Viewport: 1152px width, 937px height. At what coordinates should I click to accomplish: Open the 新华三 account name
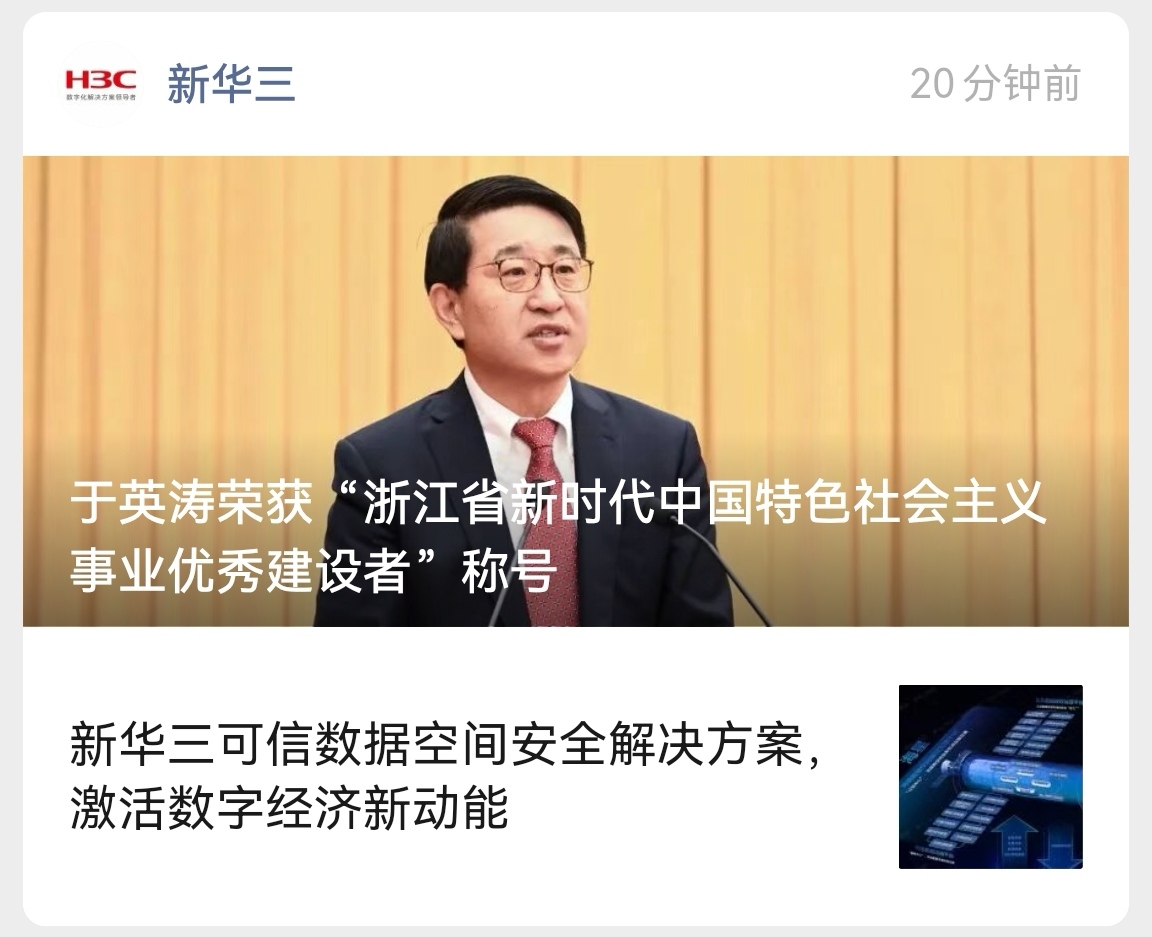231,84
